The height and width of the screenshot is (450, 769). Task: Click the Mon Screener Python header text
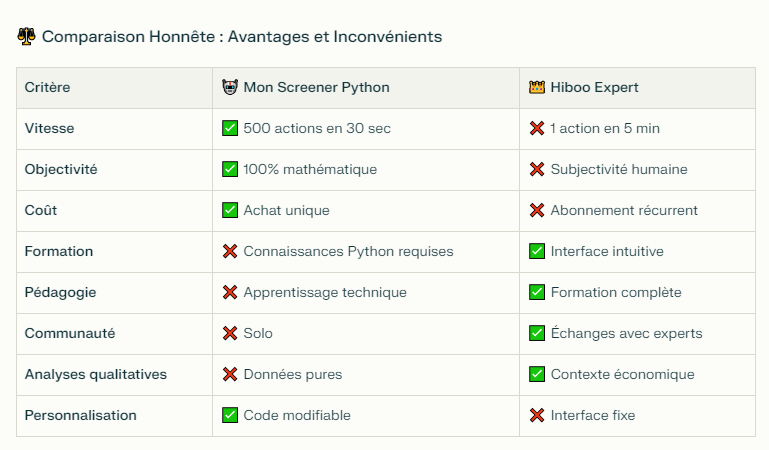[x=316, y=87]
